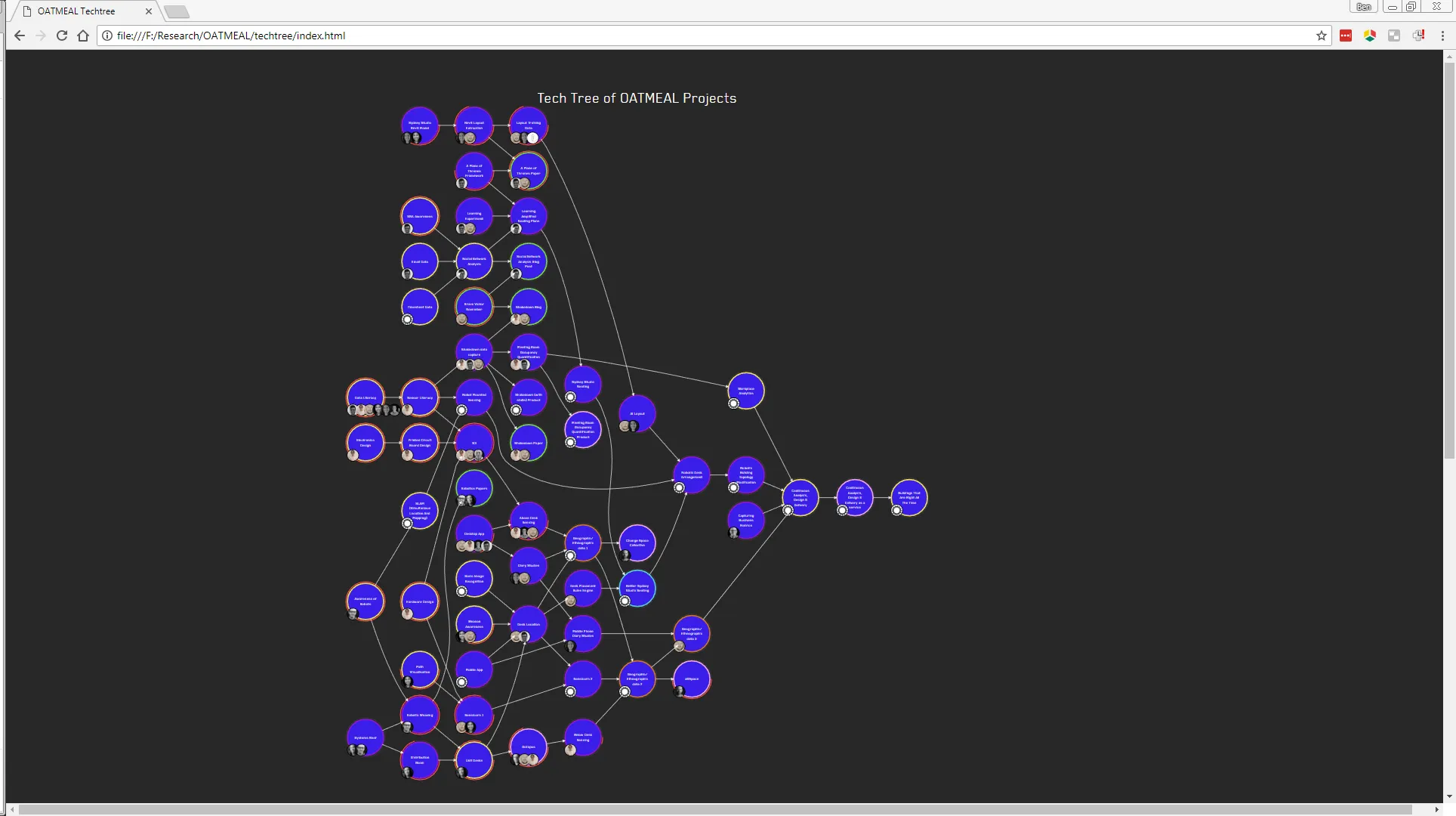Reload the page
Viewport: 1456px width, 816px height.
[62, 36]
